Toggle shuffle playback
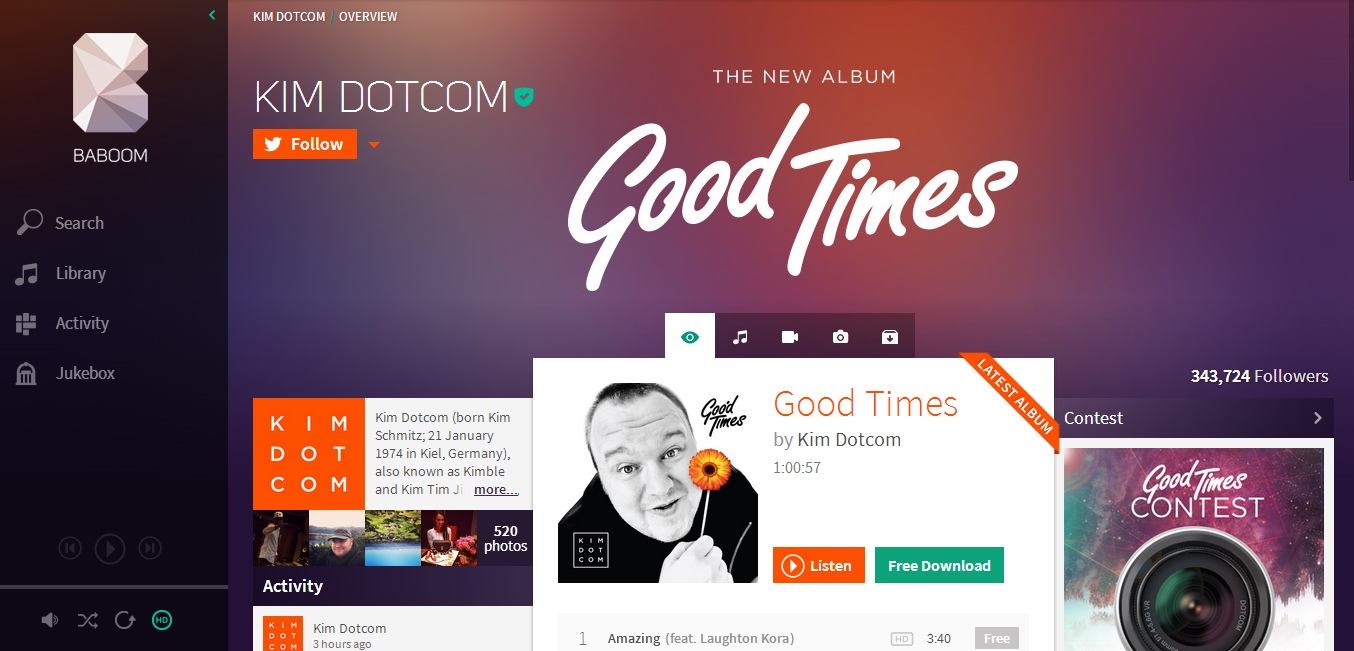This screenshot has width=1354, height=651. (87, 620)
